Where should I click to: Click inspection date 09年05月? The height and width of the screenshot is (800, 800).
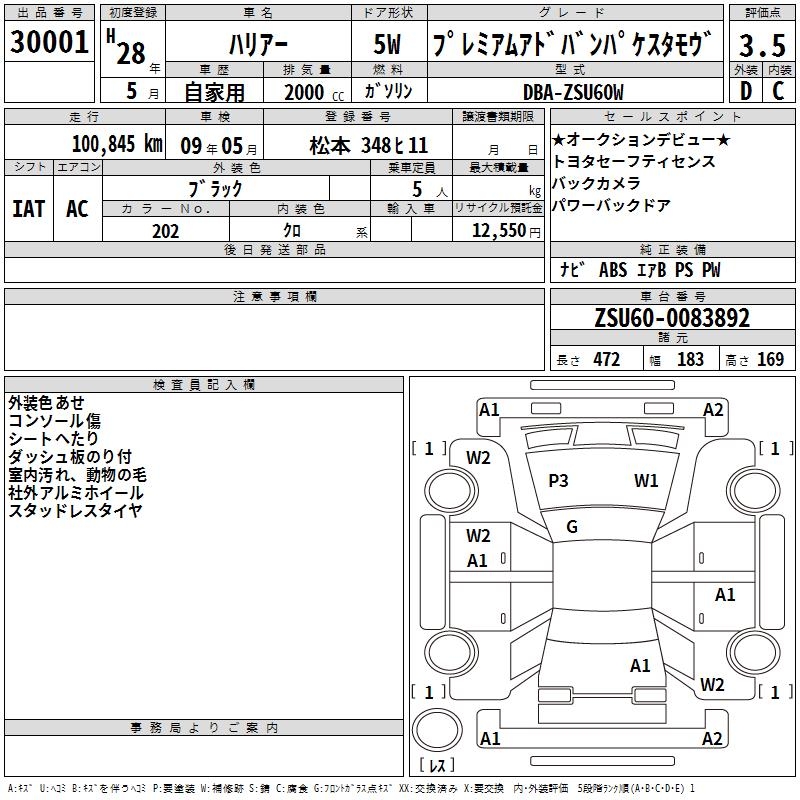[x=219, y=146]
